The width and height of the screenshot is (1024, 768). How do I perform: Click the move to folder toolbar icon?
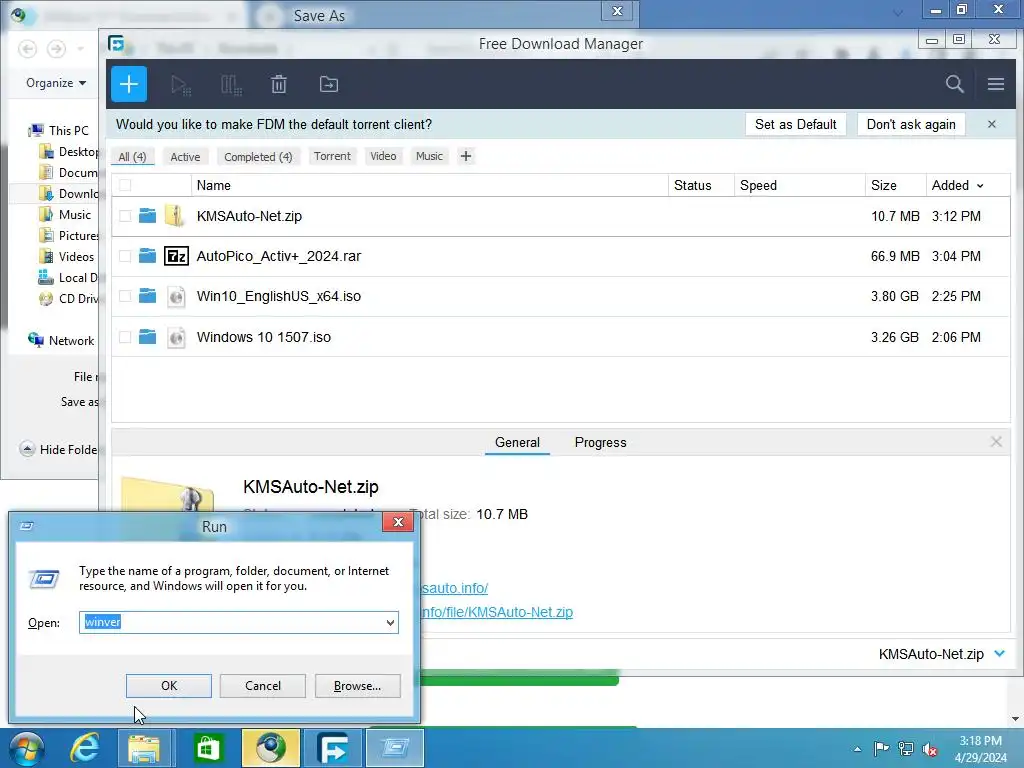click(328, 84)
